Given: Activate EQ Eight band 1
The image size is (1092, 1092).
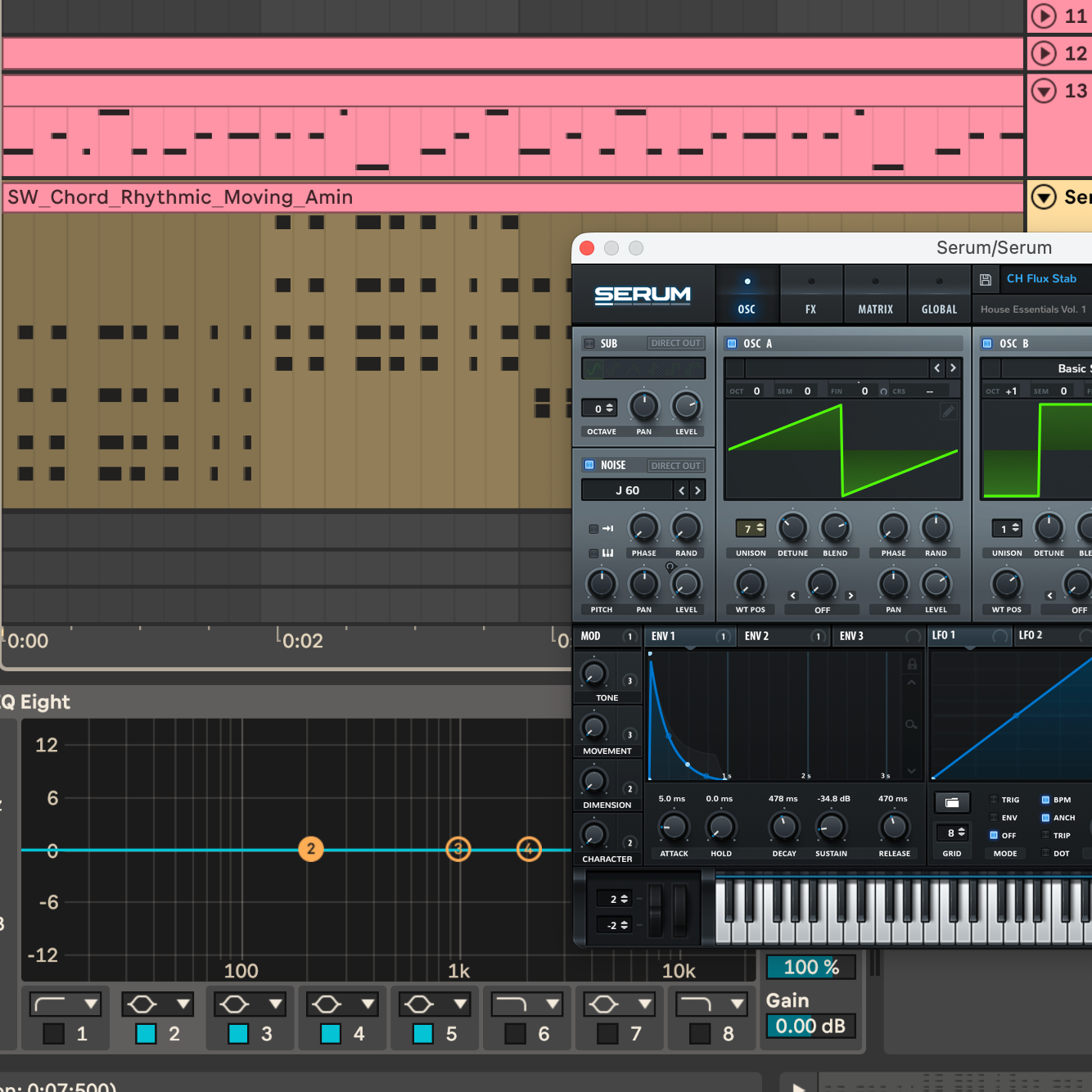Looking at the screenshot, I should pyautogui.click(x=54, y=1034).
